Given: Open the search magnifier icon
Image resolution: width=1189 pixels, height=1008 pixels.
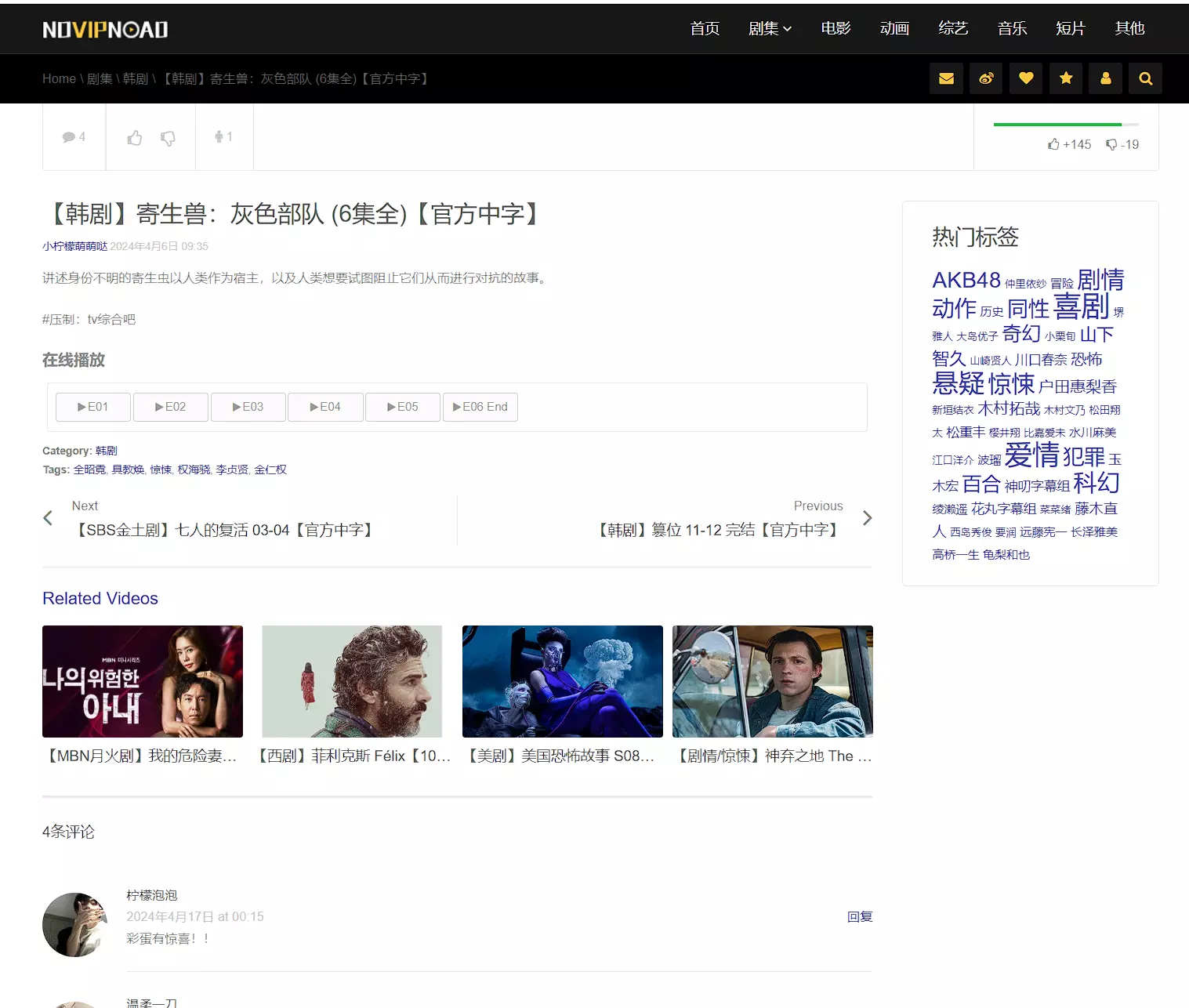Looking at the screenshot, I should pyautogui.click(x=1146, y=78).
